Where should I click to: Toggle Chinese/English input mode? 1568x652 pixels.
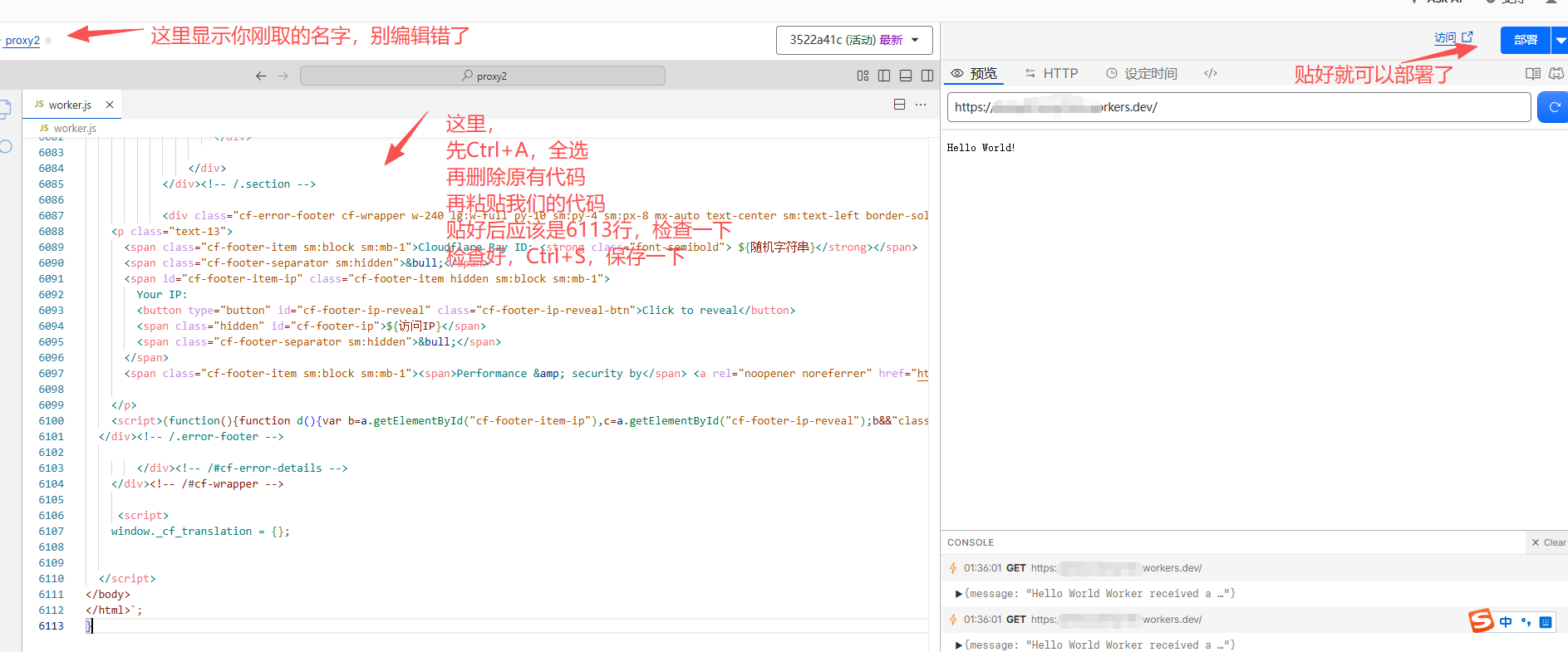(x=1506, y=622)
